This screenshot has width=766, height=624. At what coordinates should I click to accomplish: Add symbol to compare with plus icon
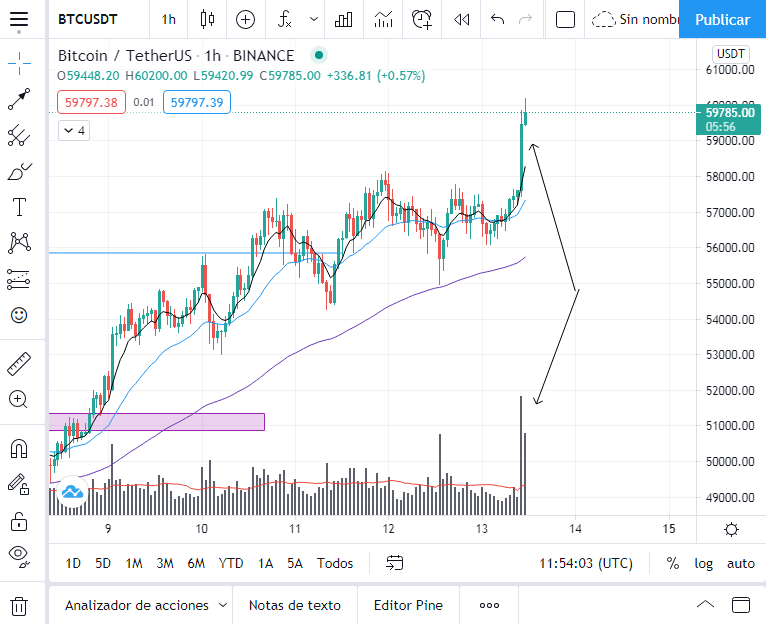click(245, 20)
